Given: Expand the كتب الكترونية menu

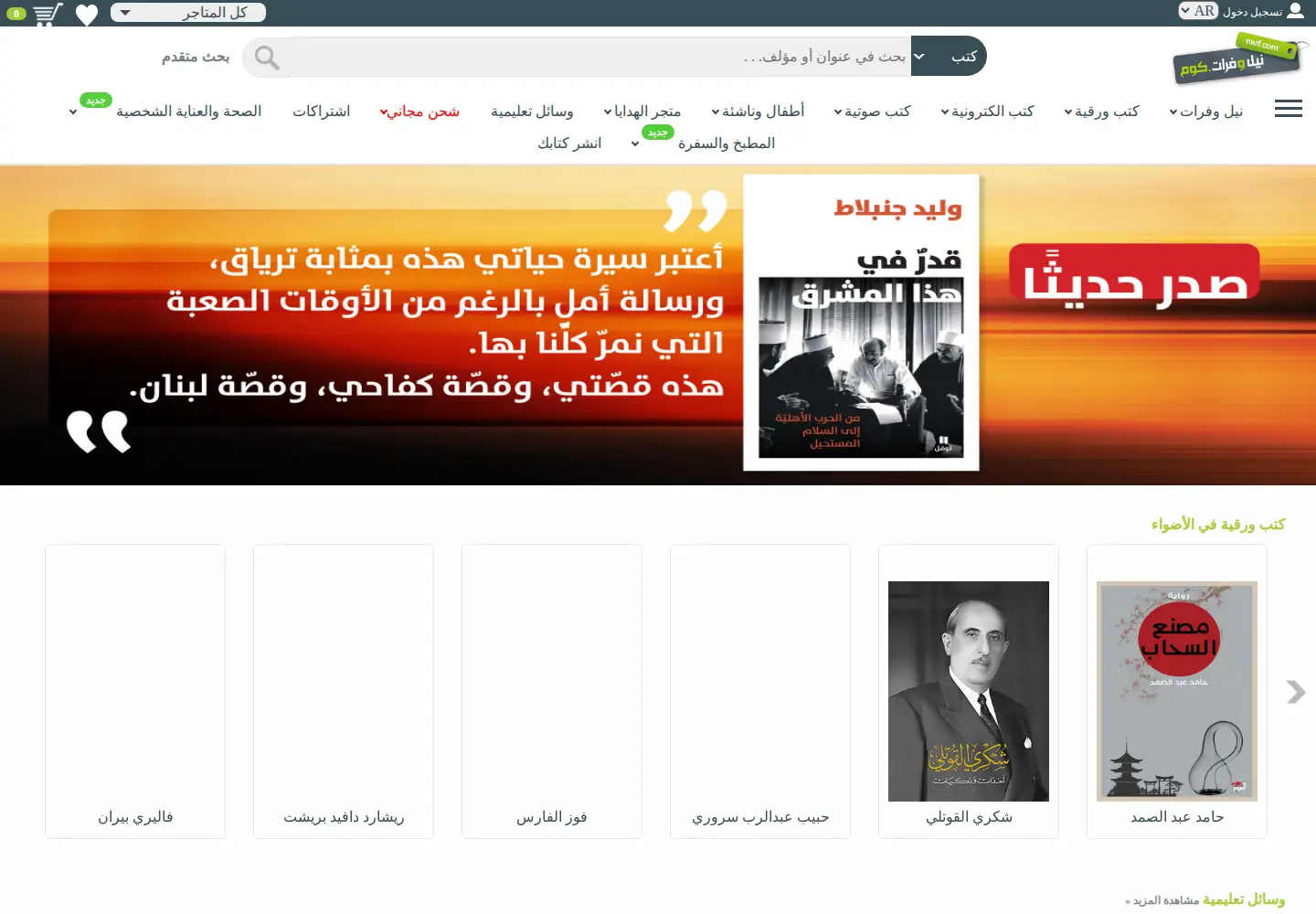Looking at the screenshot, I should pos(987,112).
